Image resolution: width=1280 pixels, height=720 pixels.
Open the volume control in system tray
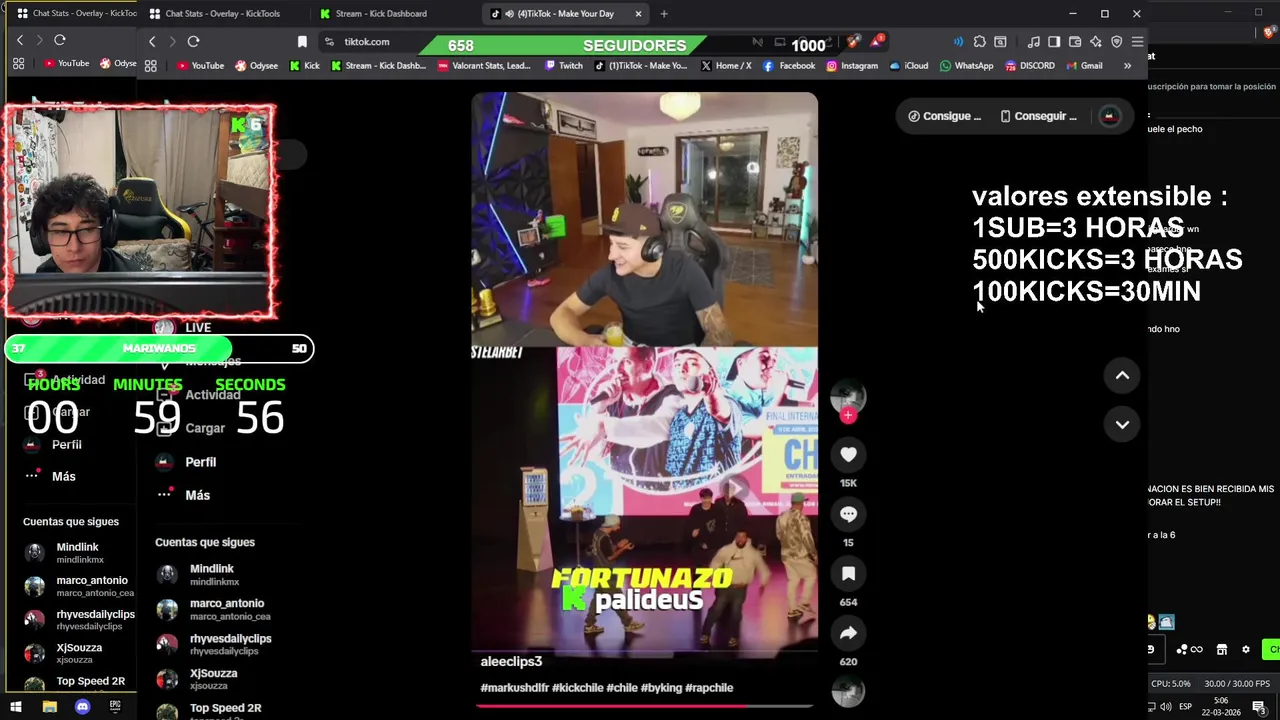coord(1165,707)
